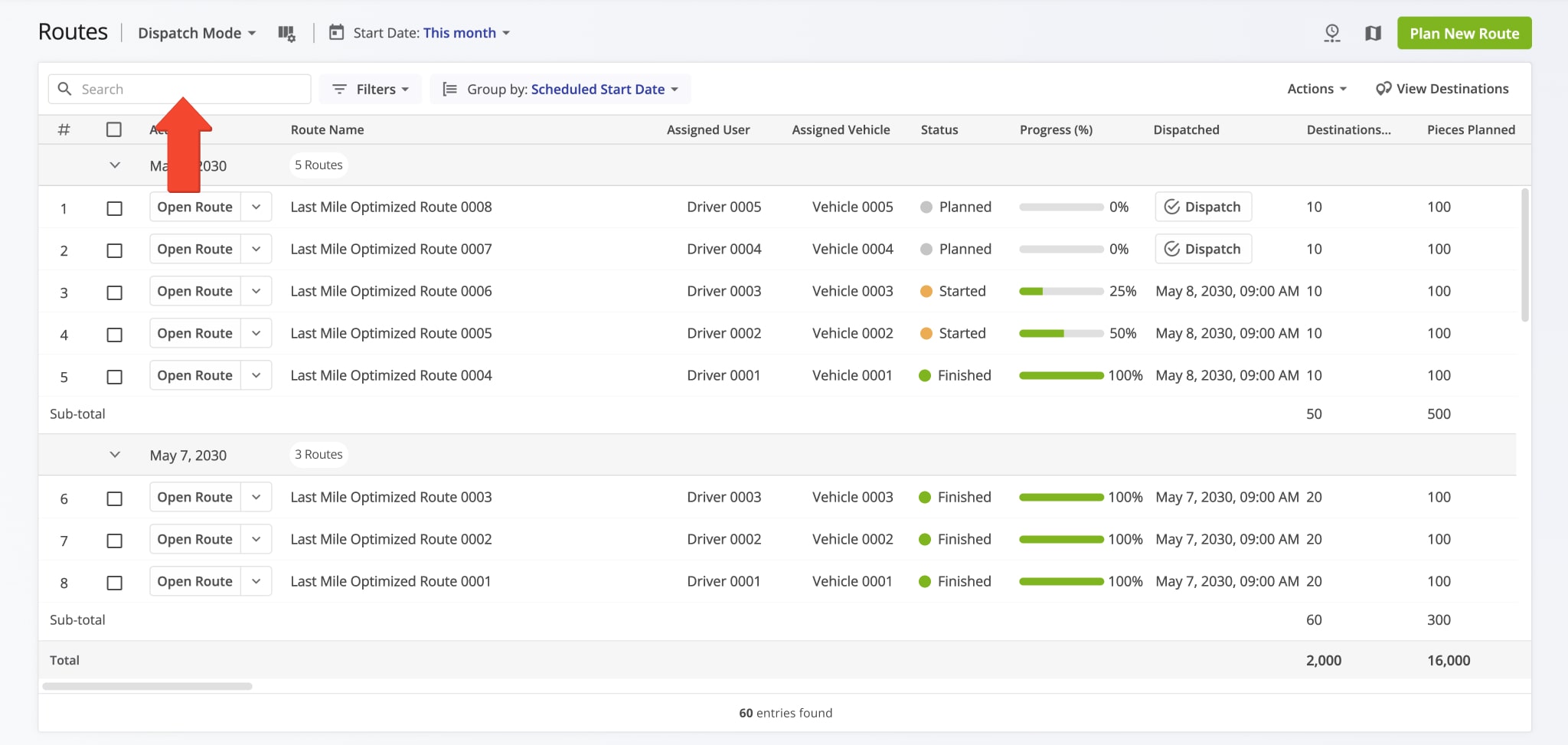Click the Filters funnel icon
This screenshot has width=1568, height=745.
coord(339,89)
